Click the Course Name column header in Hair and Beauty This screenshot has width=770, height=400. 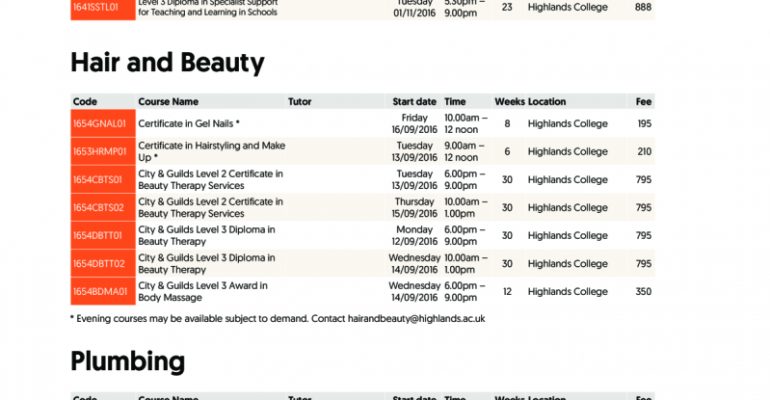click(x=168, y=102)
